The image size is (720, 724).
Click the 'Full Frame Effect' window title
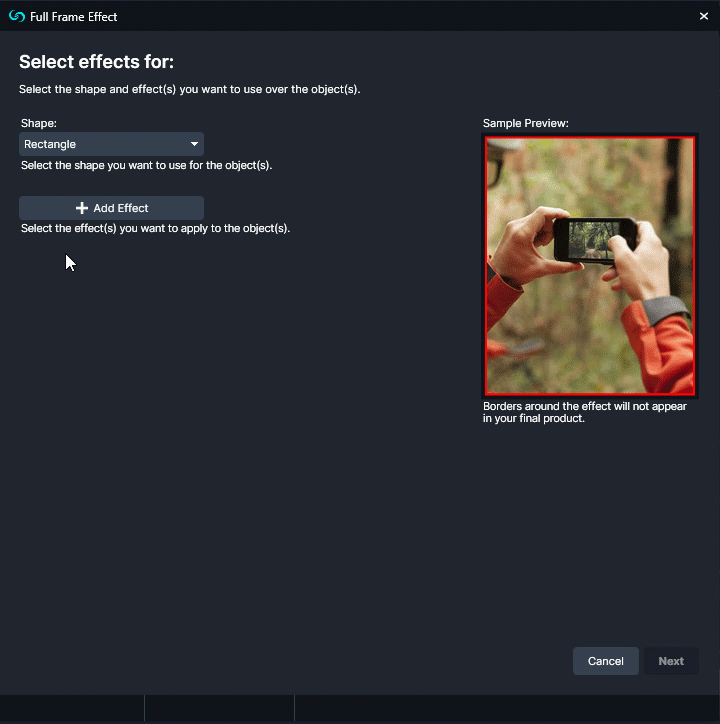(x=73, y=17)
